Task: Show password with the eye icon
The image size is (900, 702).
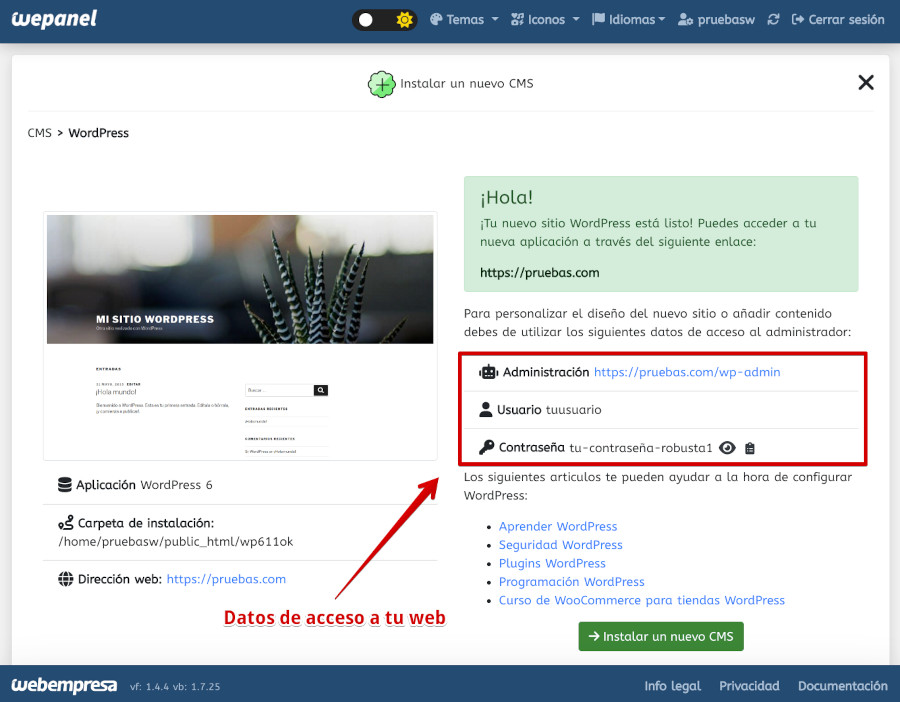Action: (x=727, y=448)
